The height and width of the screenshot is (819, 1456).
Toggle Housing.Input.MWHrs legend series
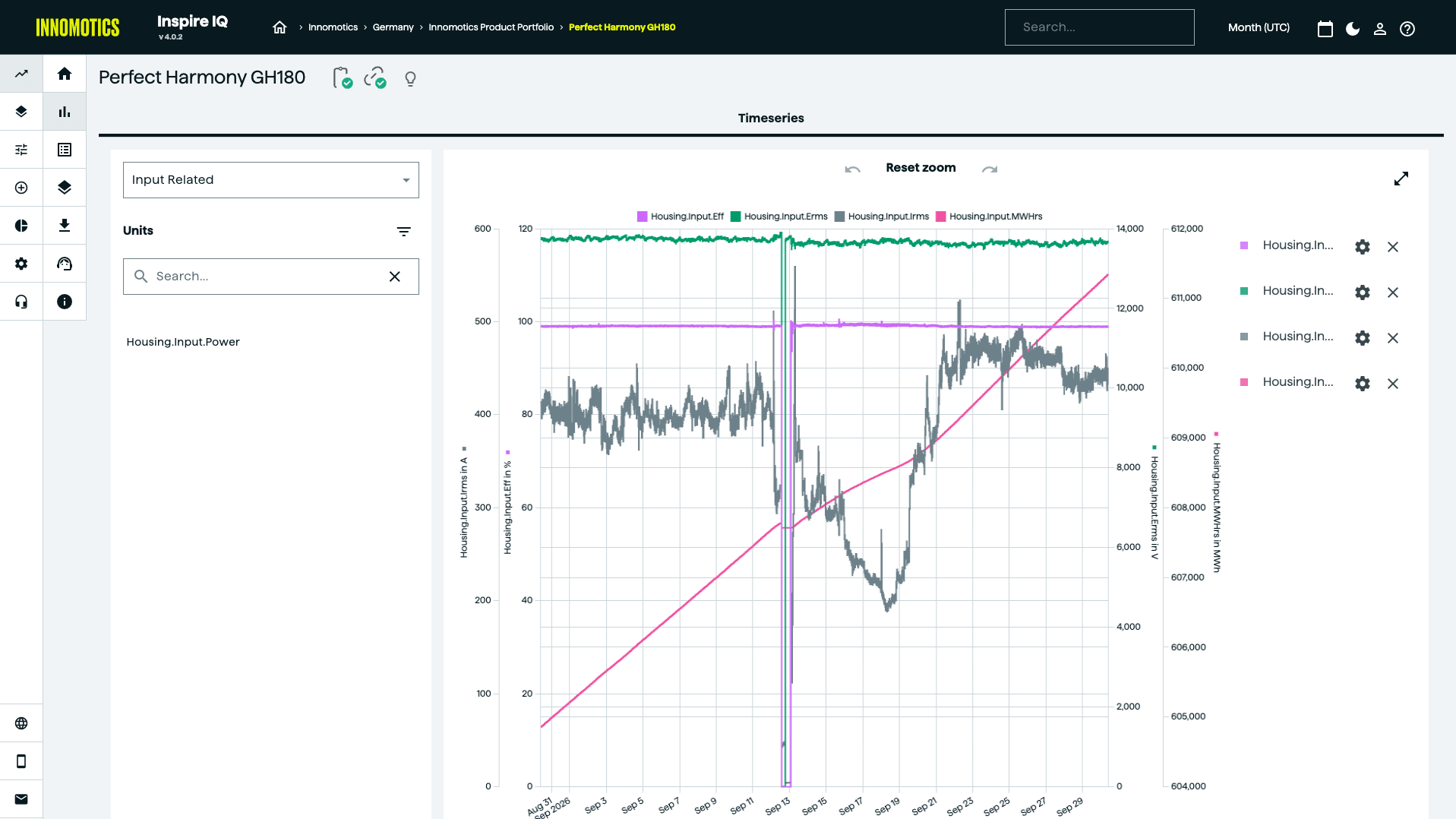(x=989, y=217)
